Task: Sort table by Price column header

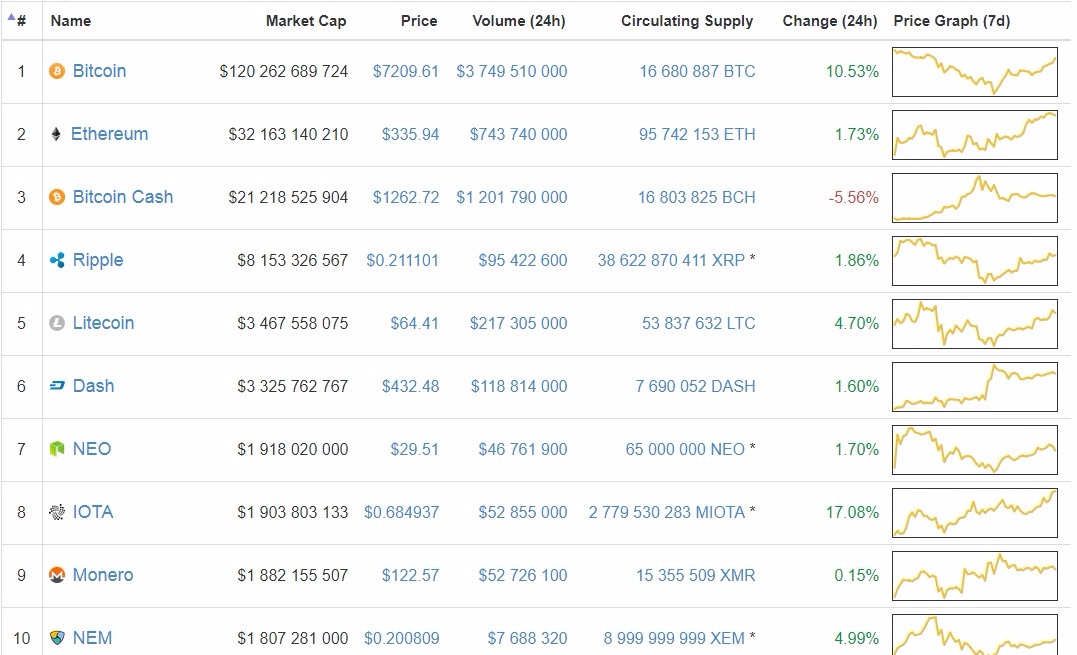Action: [419, 21]
